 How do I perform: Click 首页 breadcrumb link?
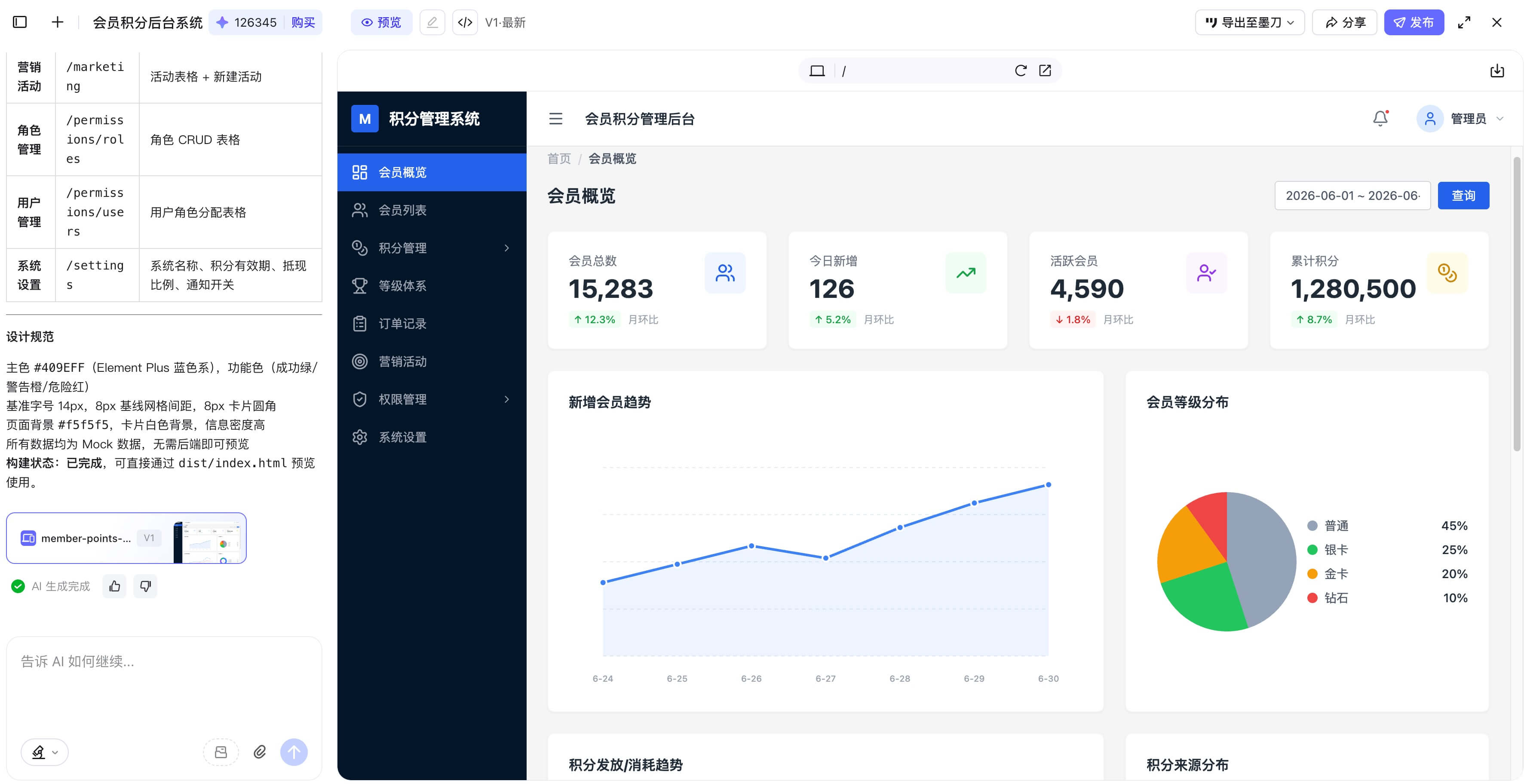558,158
